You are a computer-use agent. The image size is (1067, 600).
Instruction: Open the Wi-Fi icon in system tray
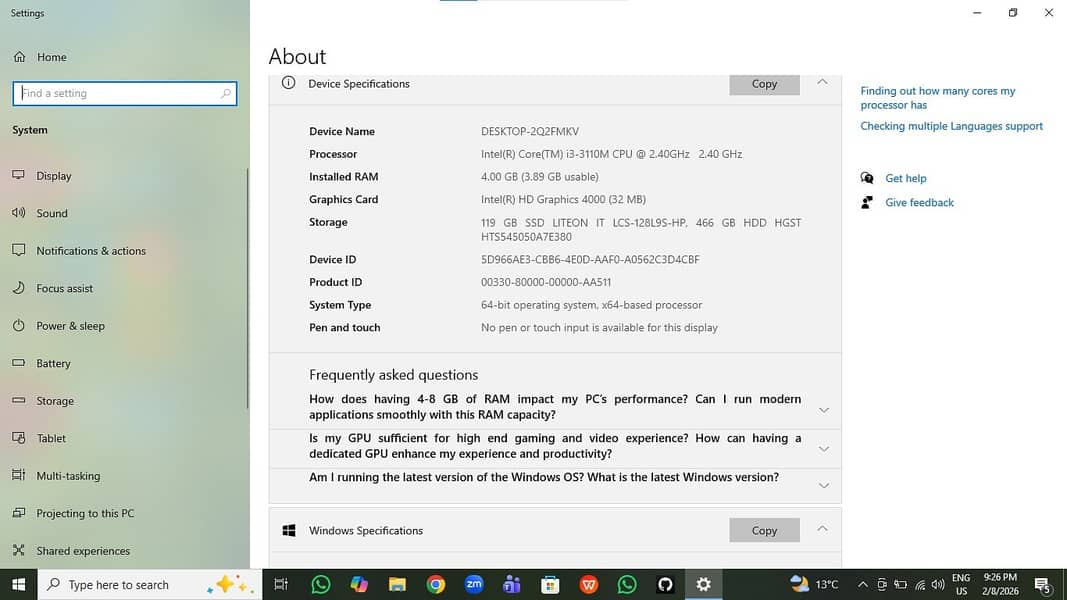[920, 583]
